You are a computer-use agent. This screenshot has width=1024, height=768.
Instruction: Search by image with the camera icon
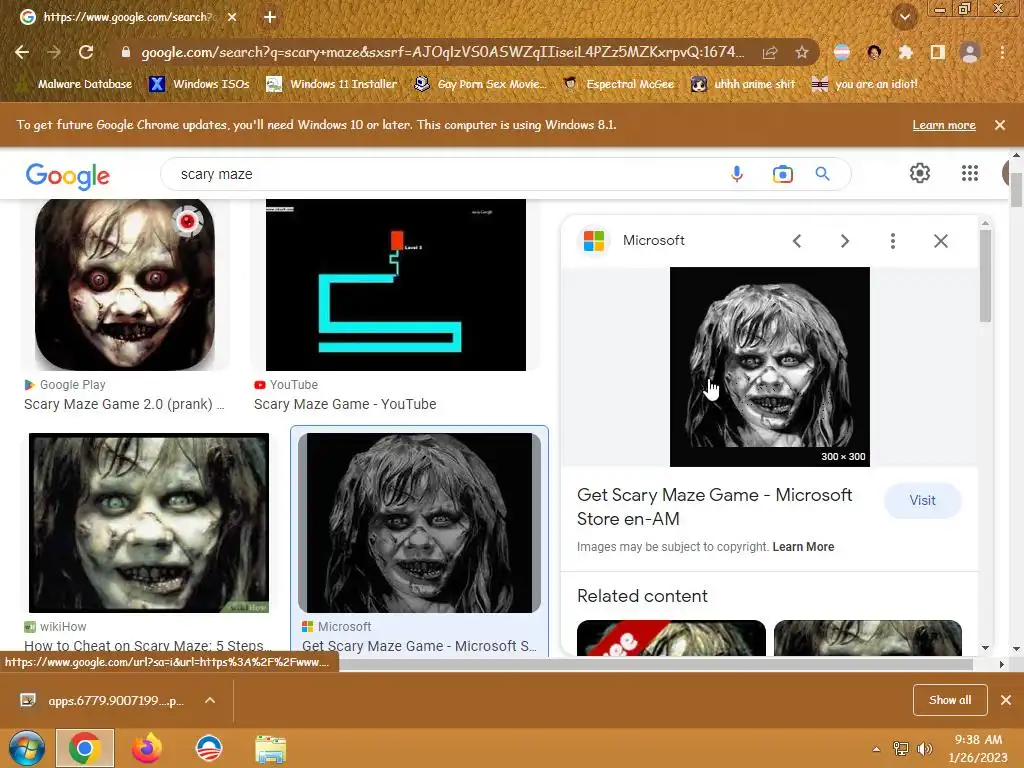tap(782, 174)
